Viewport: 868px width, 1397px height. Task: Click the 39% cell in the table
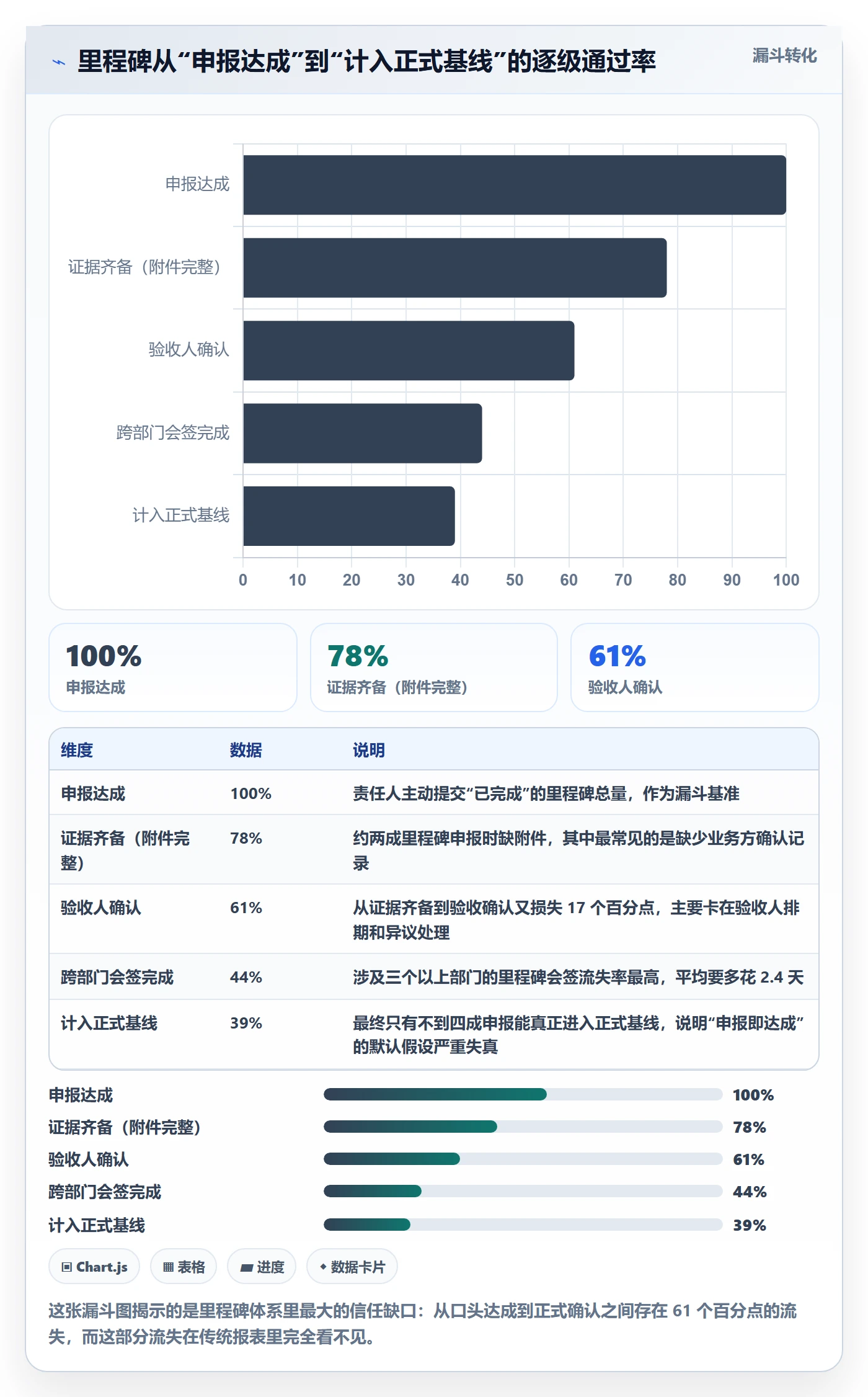[x=246, y=1023]
